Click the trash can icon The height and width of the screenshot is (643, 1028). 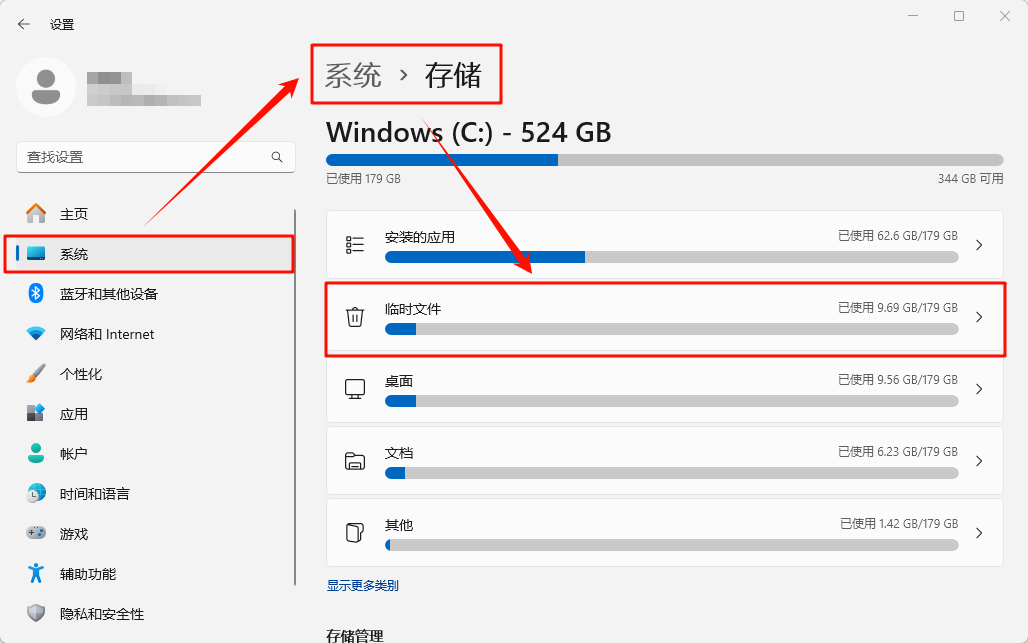[x=355, y=317]
